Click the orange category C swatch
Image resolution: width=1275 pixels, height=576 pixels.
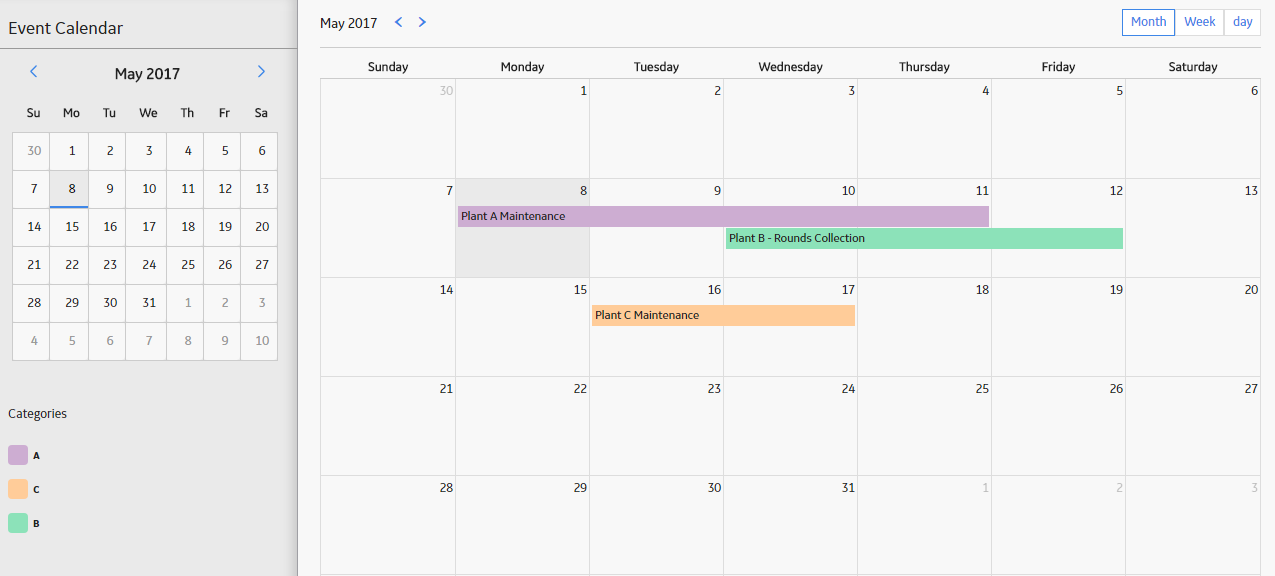point(18,489)
